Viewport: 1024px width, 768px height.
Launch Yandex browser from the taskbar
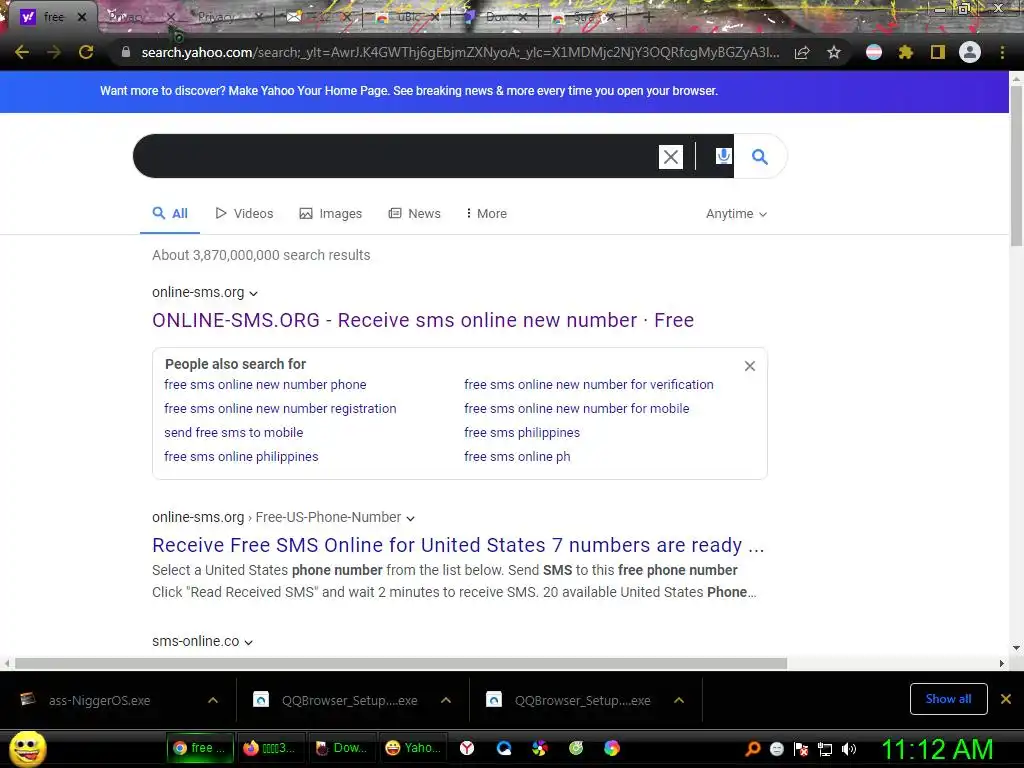tap(467, 748)
